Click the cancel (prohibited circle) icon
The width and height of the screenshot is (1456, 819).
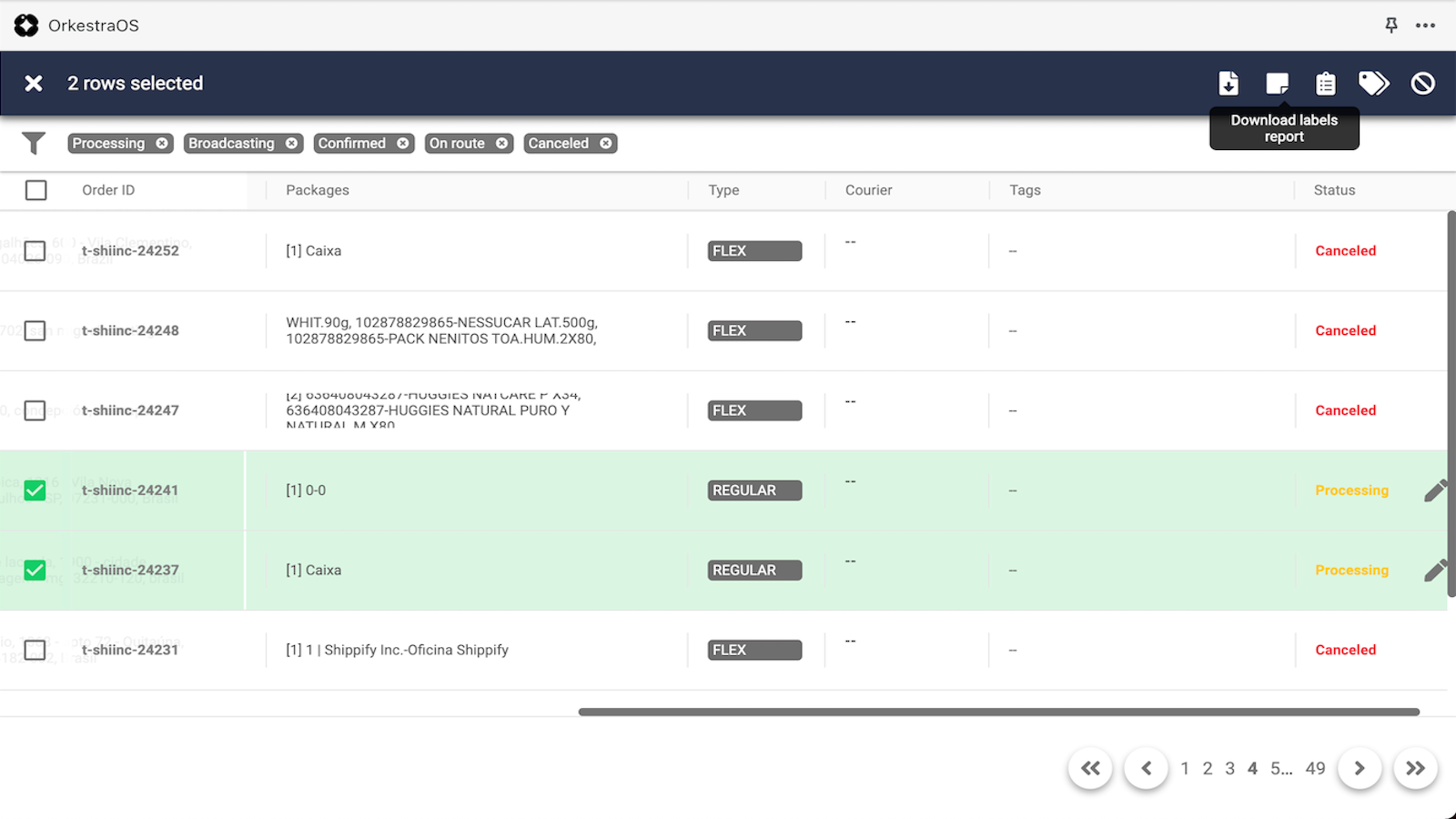1423,84
